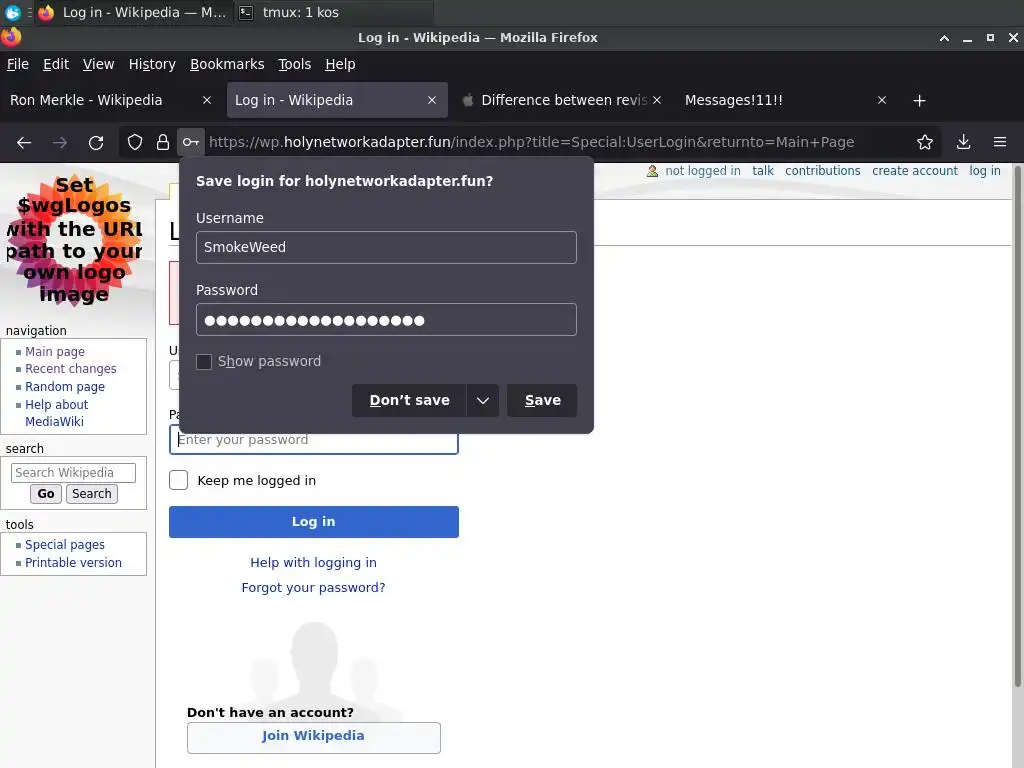Click the Wikipedia logo placeholder image
Viewport: 1024px width, 768px height.
click(74, 240)
